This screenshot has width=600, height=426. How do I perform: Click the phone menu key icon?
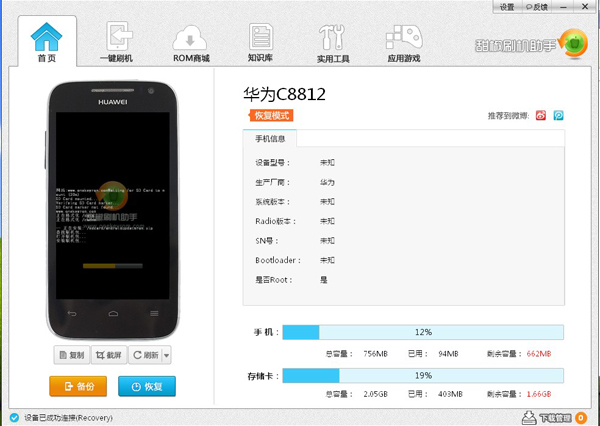tap(154, 313)
